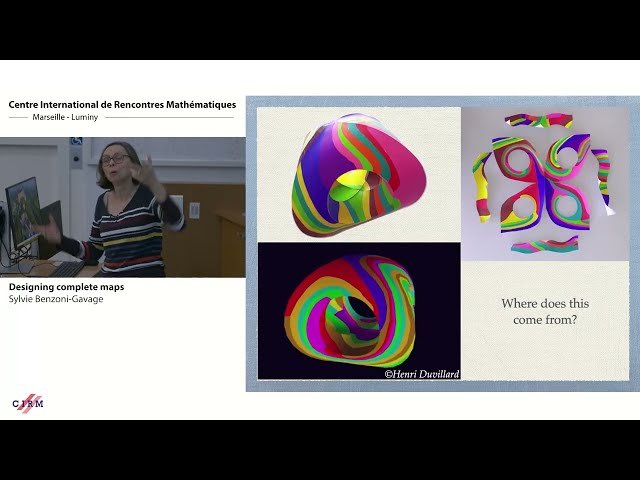Click the speaker name Sylvie Benzoni-Gavage
This screenshot has height=480, width=640.
(56, 298)
